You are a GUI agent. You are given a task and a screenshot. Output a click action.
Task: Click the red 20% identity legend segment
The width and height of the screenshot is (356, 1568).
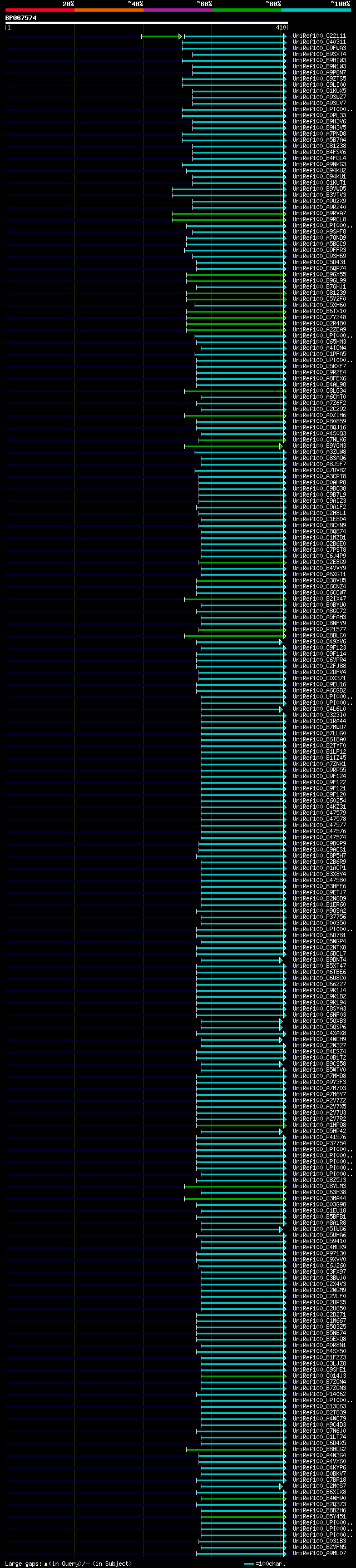click(39, 10)
